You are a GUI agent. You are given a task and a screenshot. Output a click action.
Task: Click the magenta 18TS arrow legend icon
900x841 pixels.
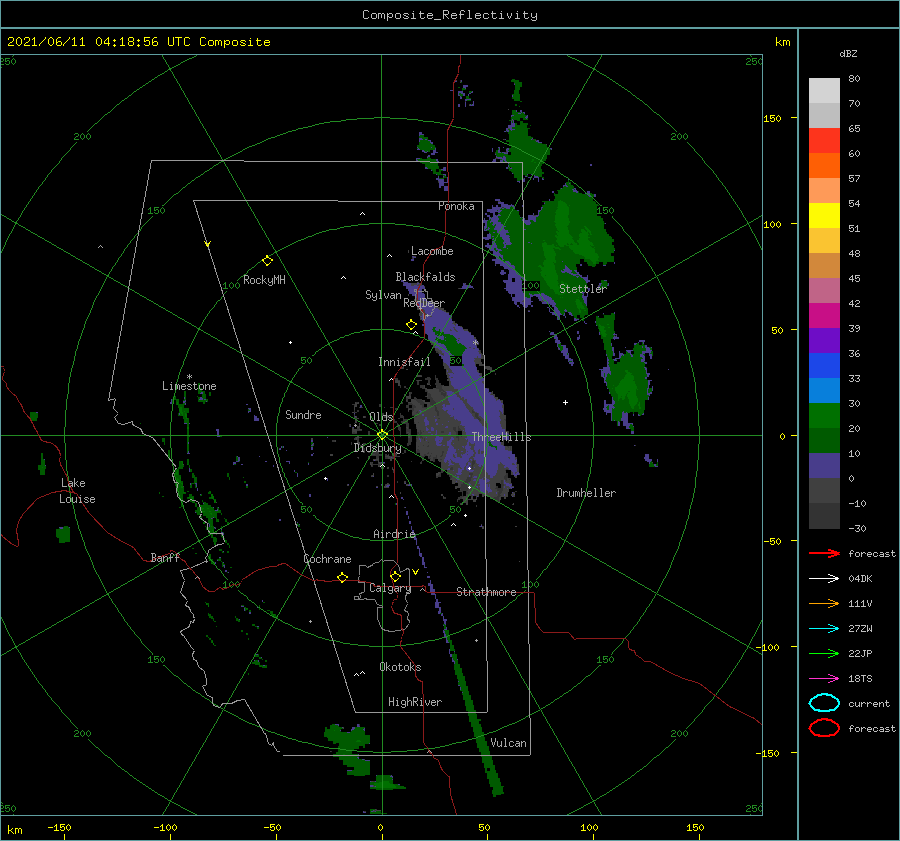click(824, 679)
